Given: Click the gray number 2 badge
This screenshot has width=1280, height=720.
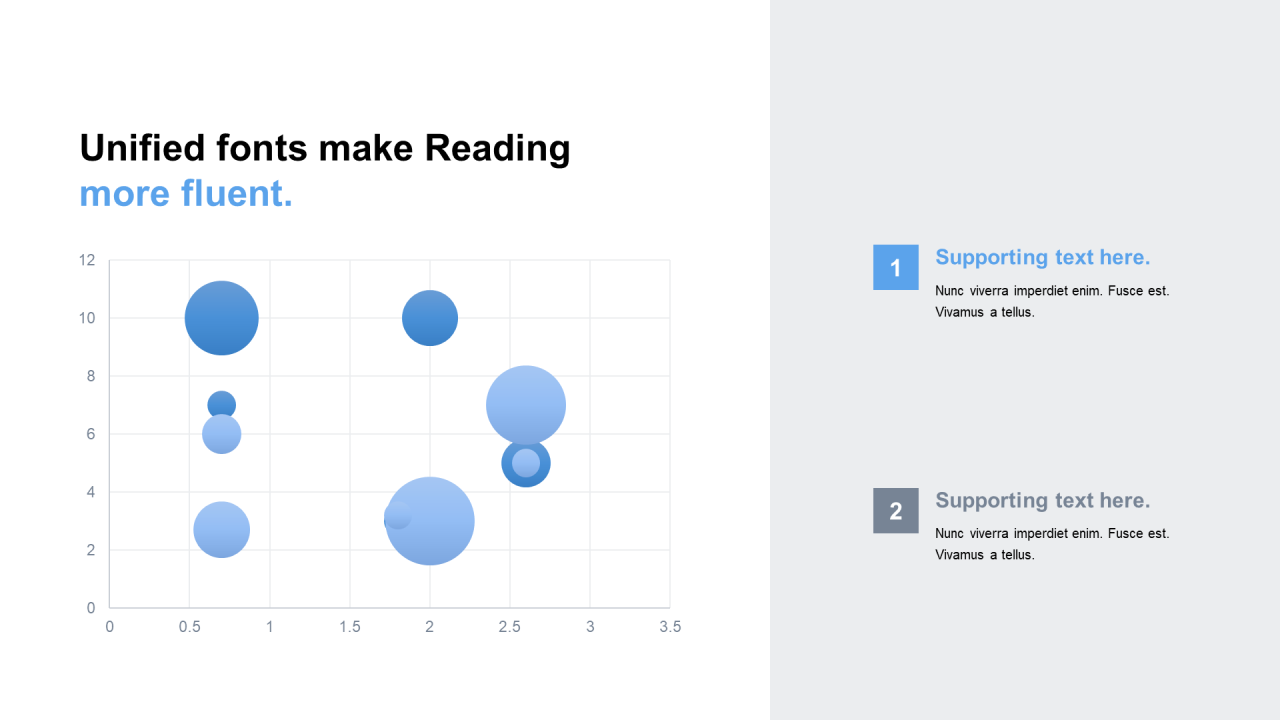Looking at the screenshot, I should point(895,510).
